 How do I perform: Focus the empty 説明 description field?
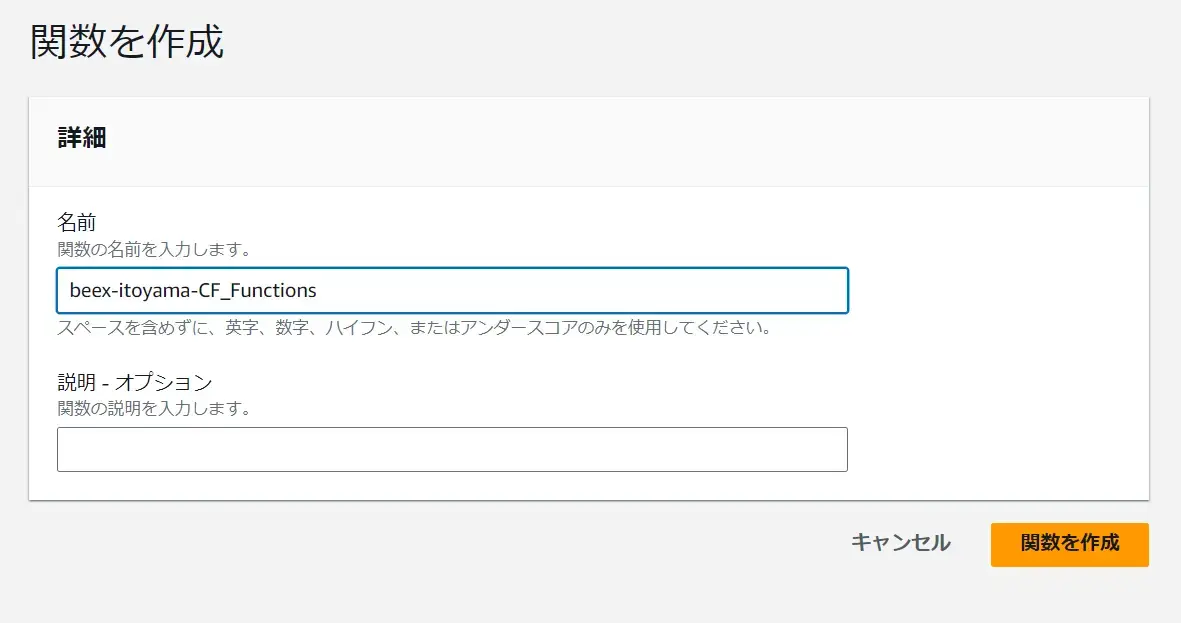pos(452,449)
